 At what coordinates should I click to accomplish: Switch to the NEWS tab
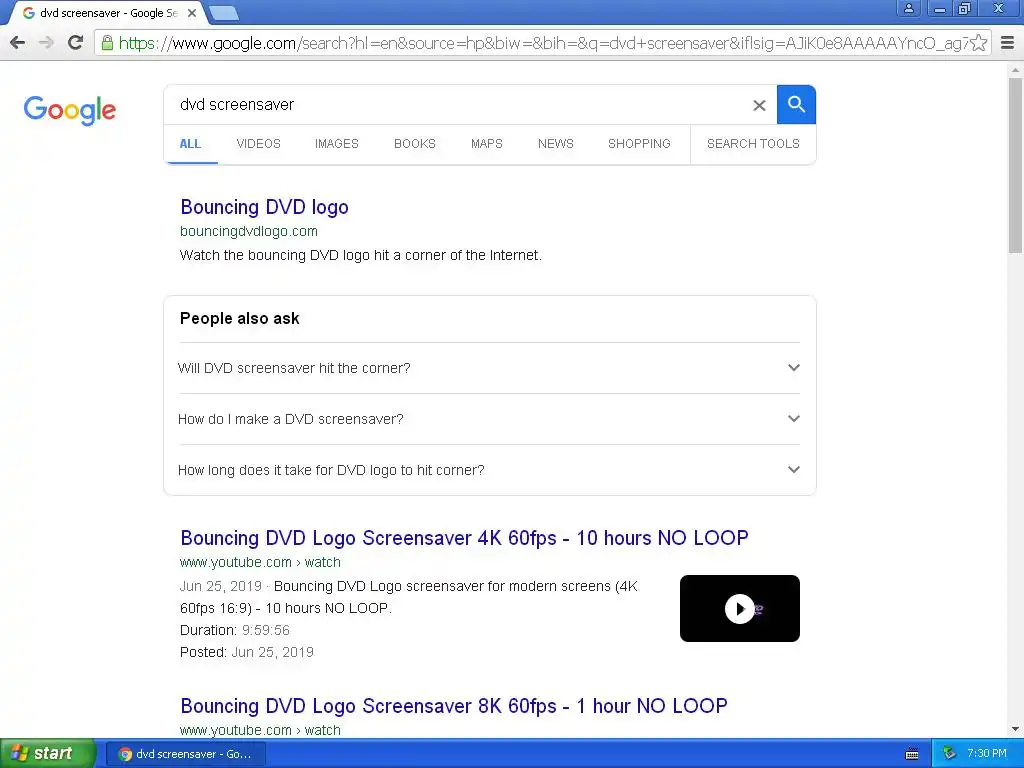[x=556, y=144]
